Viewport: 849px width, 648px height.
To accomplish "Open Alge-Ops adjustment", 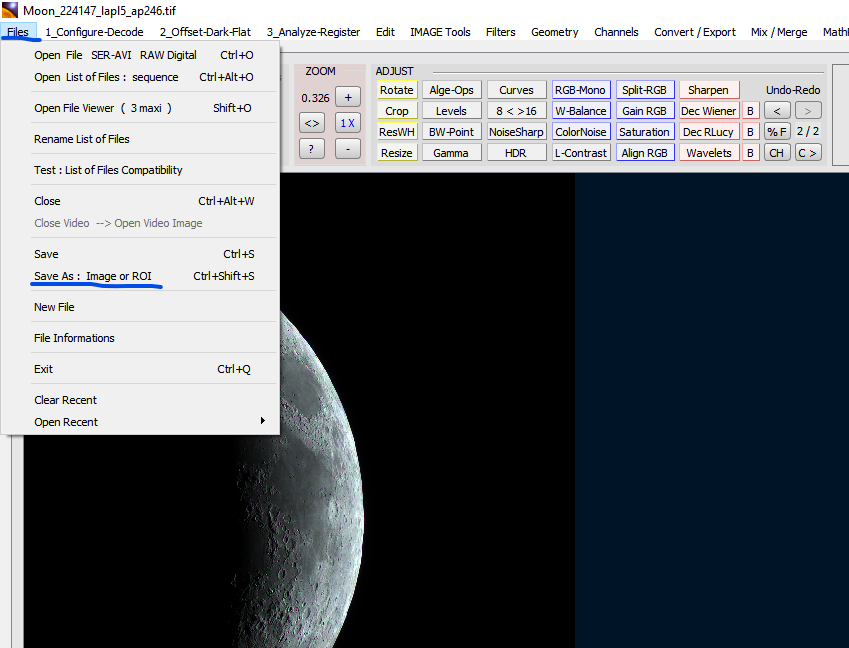I will tap(452, 90).
